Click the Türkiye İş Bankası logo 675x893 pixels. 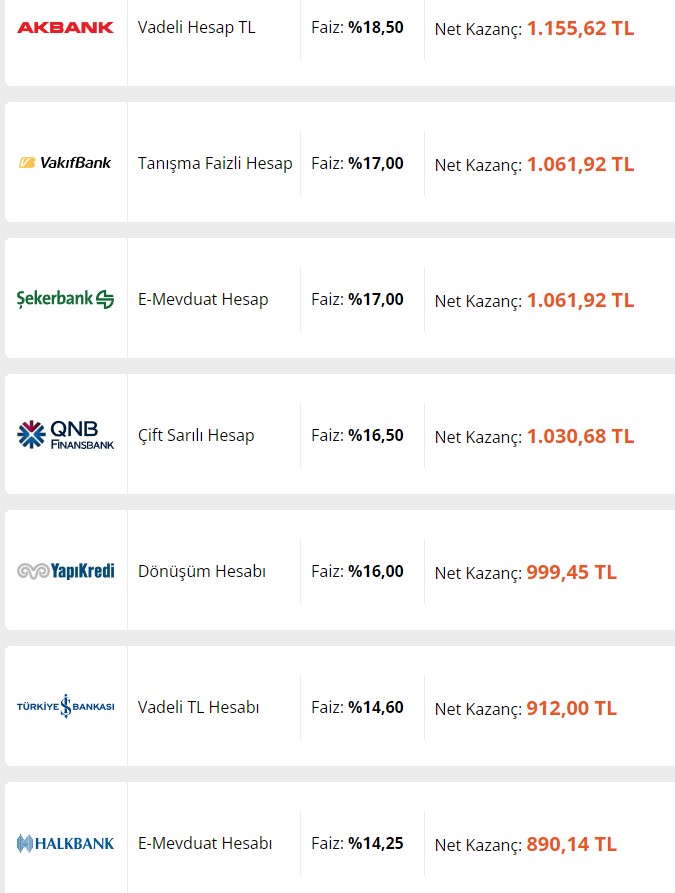tap(66, 706)
